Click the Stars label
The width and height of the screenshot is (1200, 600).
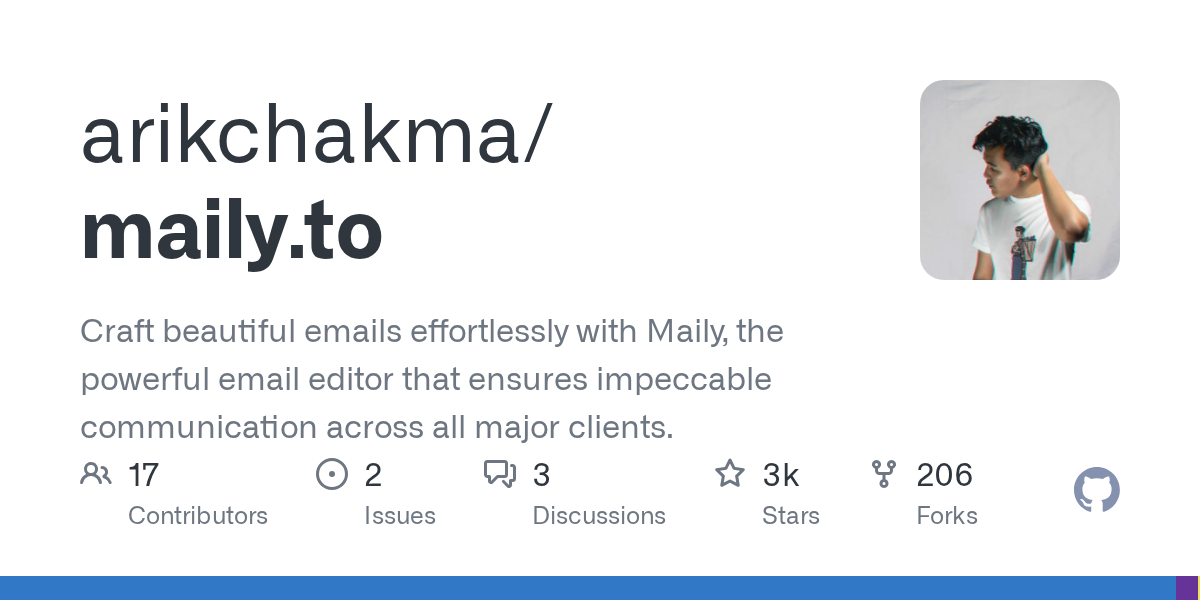(791, 516)
